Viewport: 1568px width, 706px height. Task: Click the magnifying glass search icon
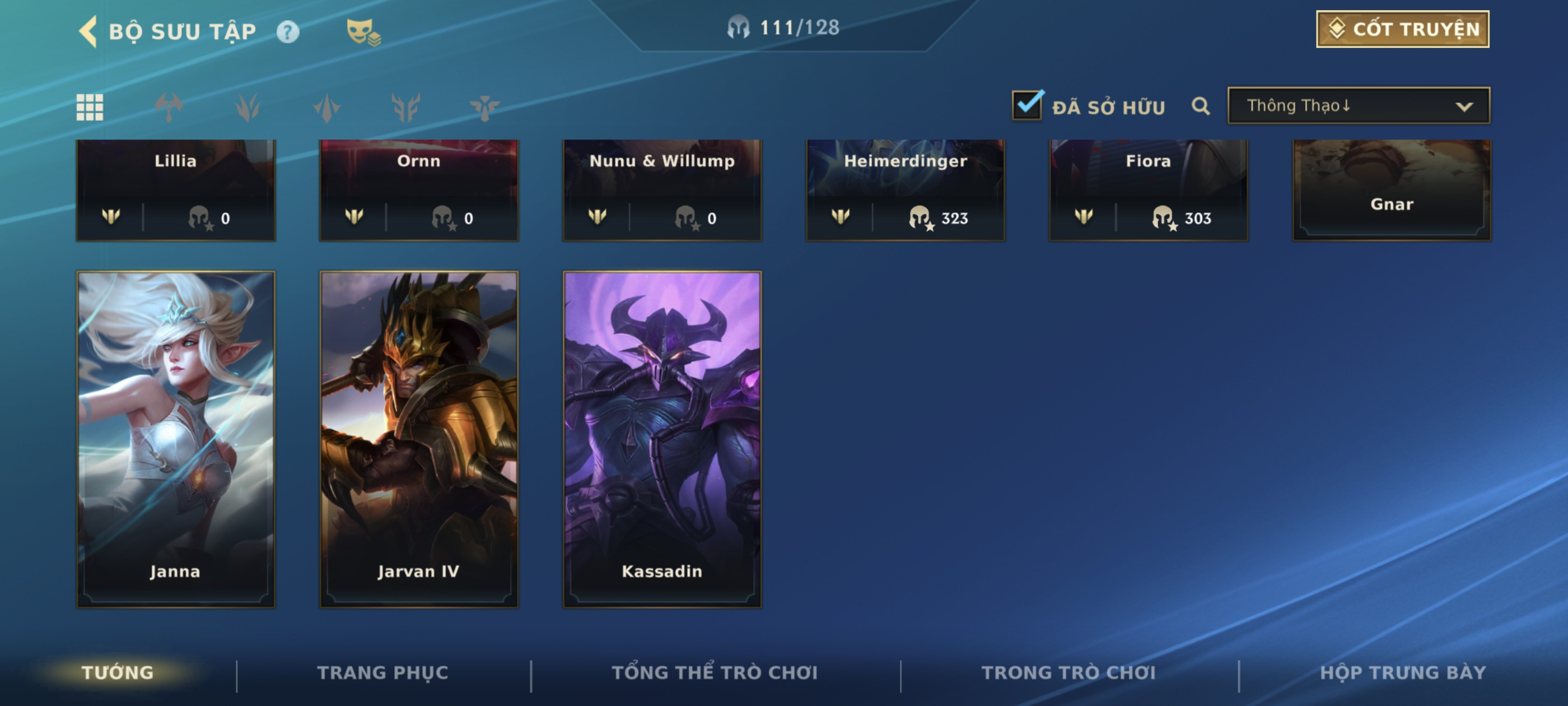click(x=1200, y=106)
